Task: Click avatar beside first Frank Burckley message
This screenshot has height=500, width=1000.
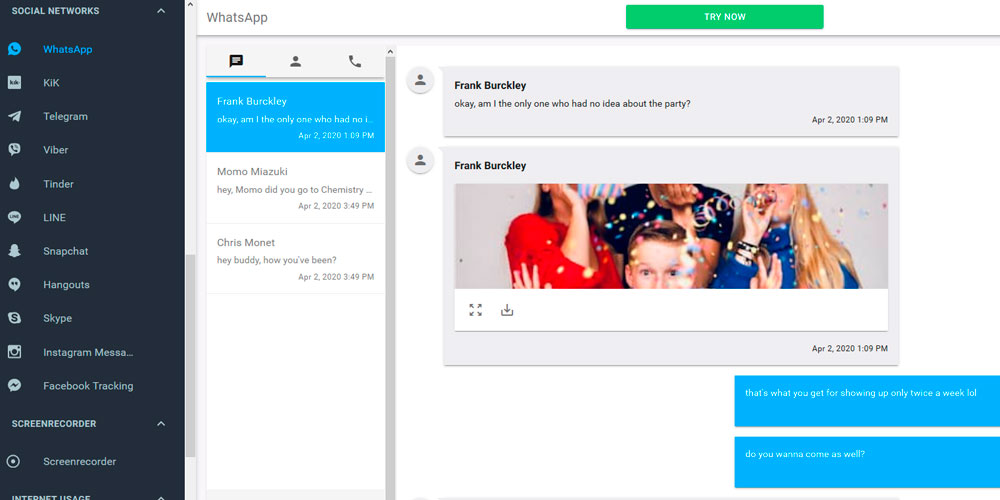Action: click(420, 80)
